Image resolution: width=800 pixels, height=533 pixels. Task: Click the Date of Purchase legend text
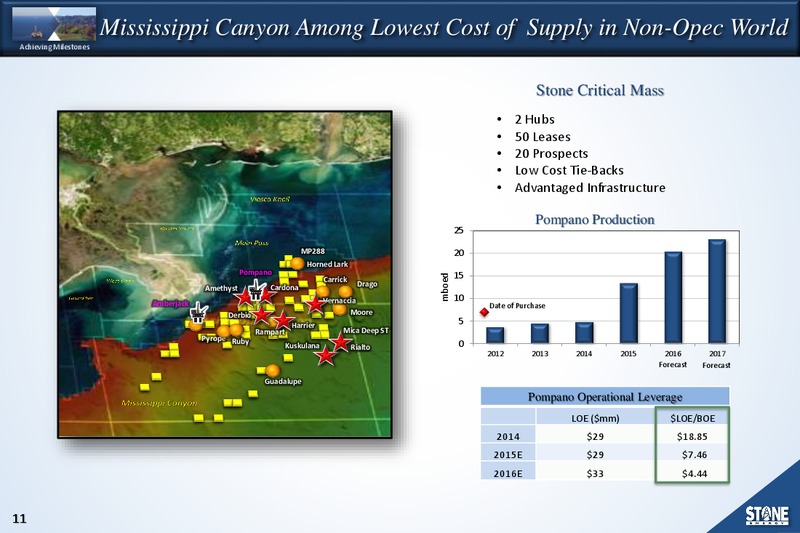pos(517,306)
